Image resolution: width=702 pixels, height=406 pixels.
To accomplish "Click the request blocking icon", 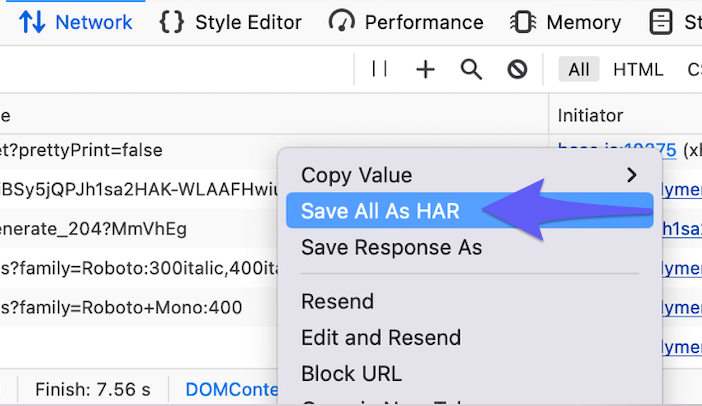I will (x=517, y=69).
